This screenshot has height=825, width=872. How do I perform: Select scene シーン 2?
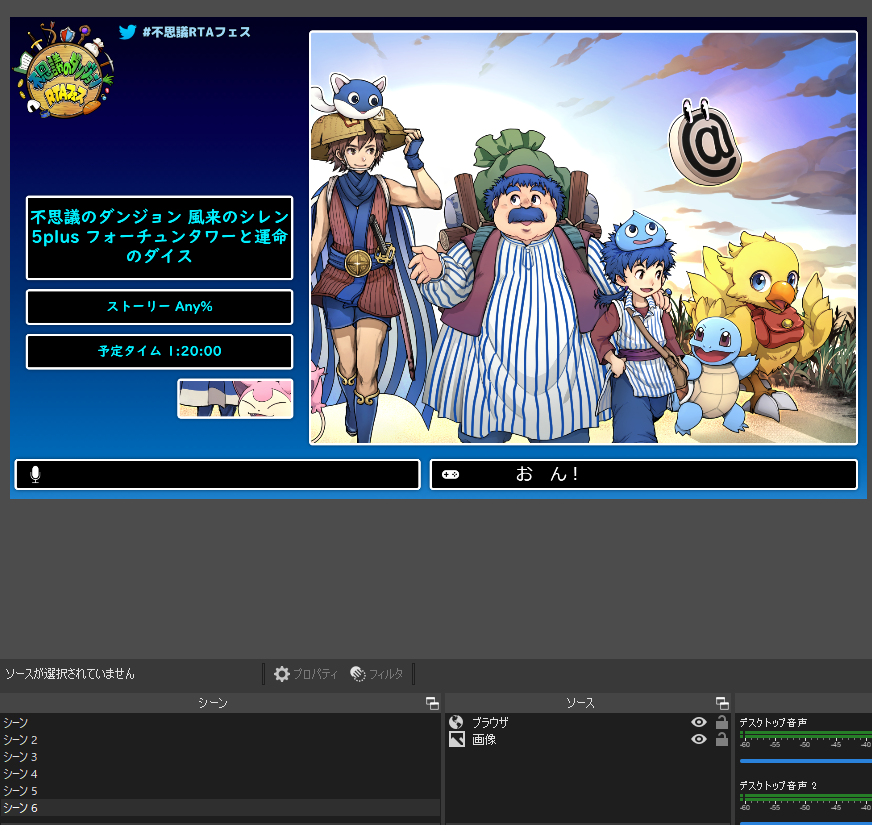click(x=220, y=740)
